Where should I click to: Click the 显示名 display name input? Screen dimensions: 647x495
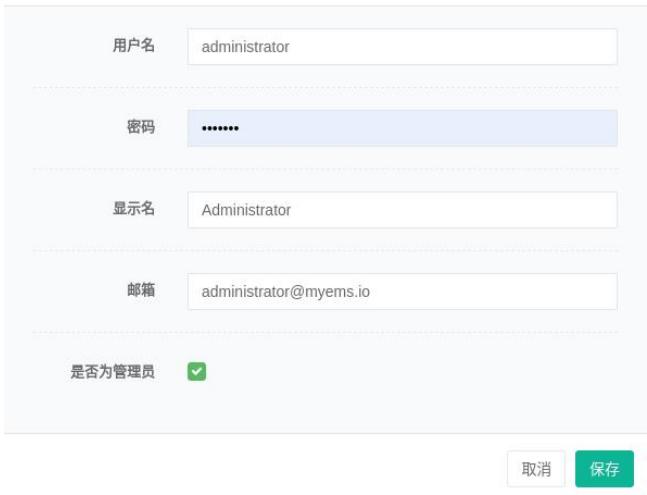[x=402, y=210]
